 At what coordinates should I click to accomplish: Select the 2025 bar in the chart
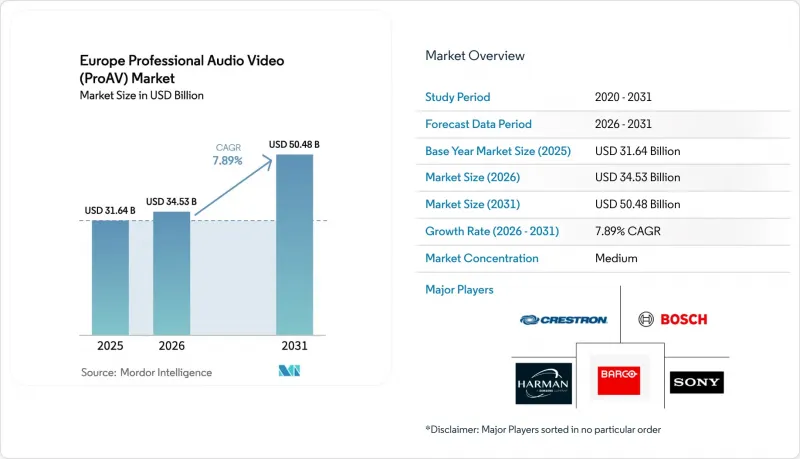[110, 277]
